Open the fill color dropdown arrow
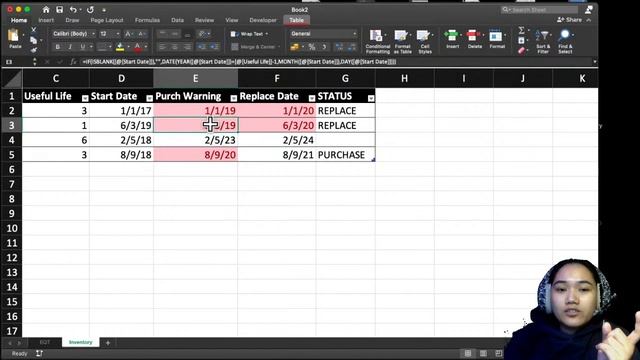640x360 pixels. [128, 47]
